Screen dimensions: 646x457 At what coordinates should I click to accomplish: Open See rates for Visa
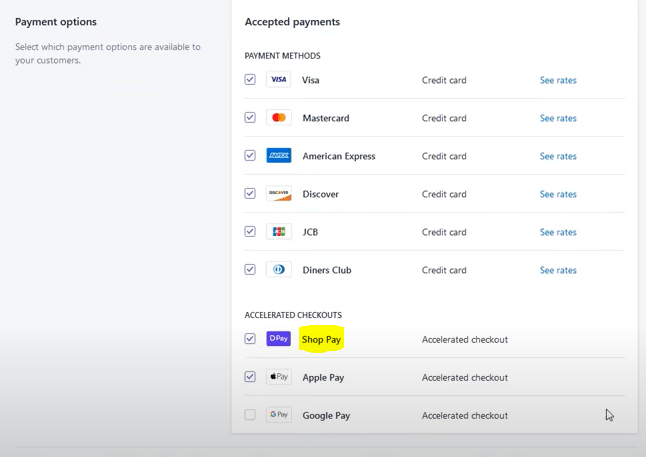(x=558, y=80)
